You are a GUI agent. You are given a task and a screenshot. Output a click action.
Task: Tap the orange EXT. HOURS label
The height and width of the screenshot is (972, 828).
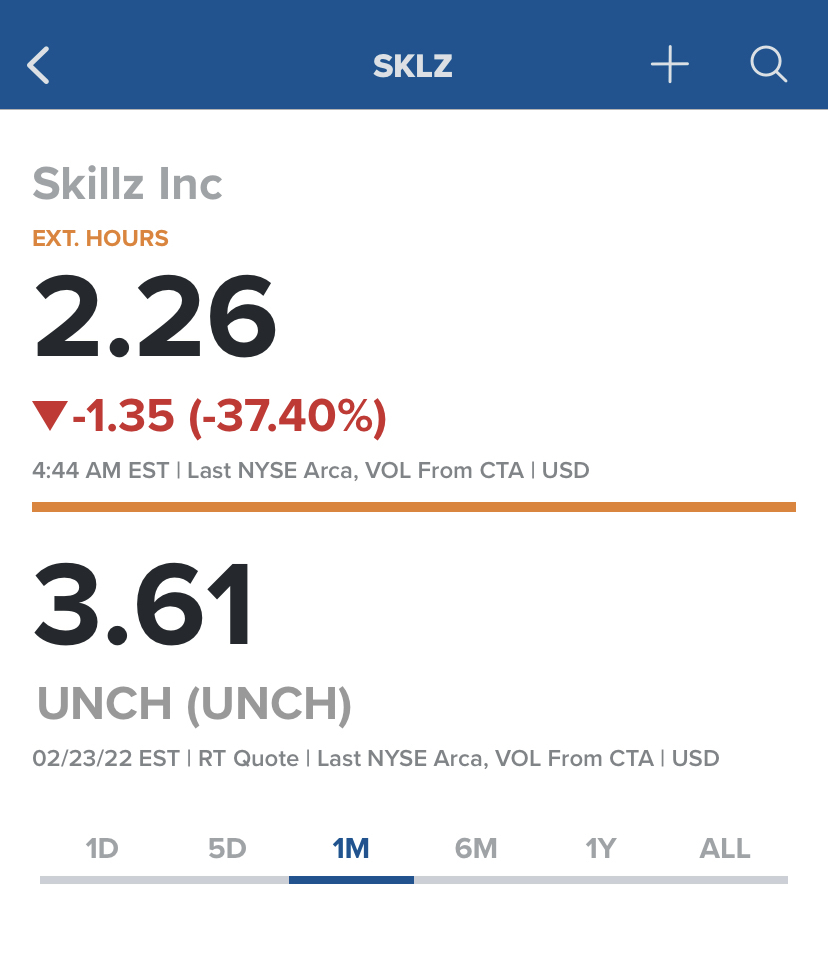pos(100,239)
